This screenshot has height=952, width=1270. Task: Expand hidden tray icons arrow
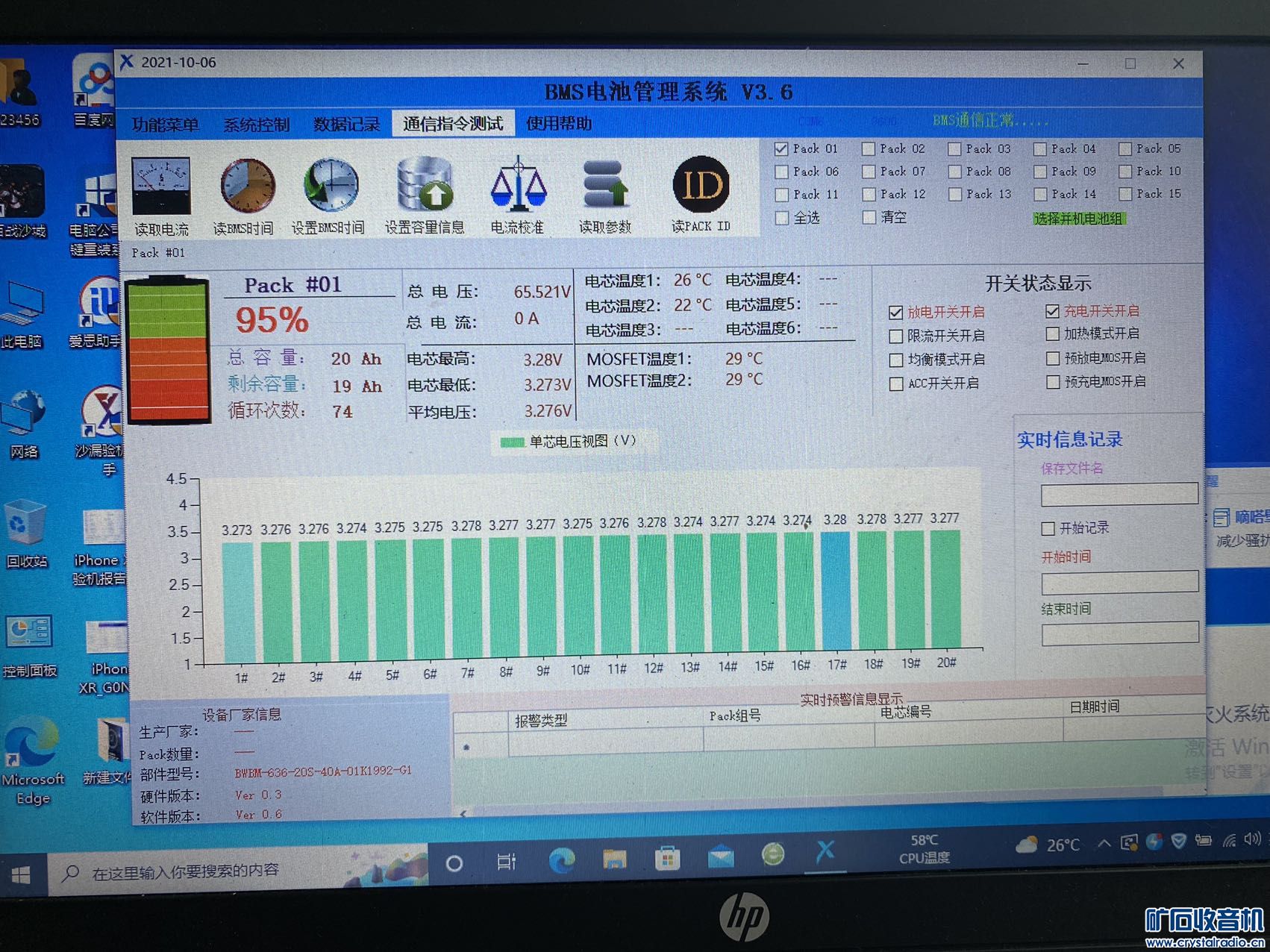click(x=1104, y=843)
